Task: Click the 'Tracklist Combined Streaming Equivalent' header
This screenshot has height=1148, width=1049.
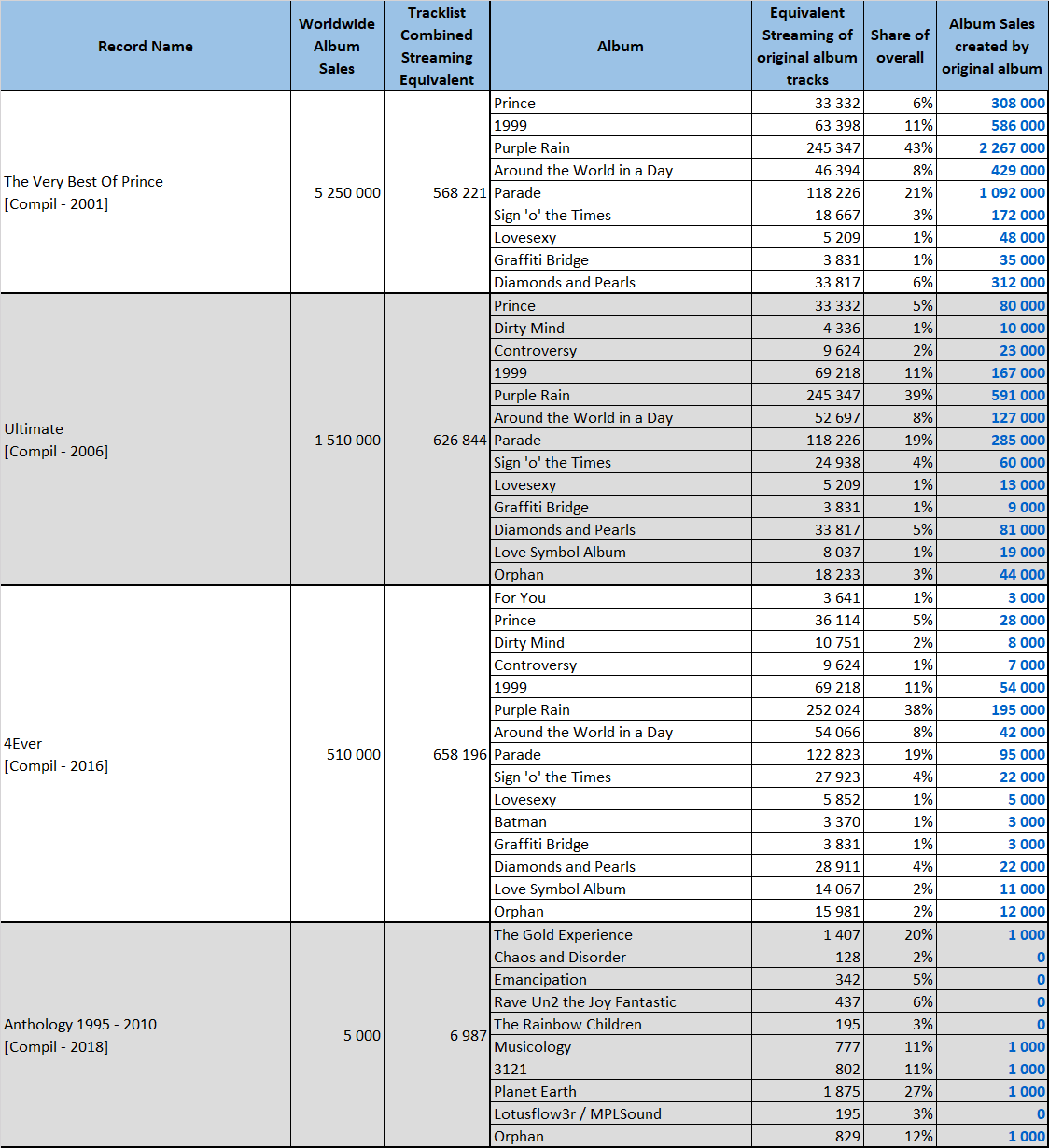Action: 437,46
